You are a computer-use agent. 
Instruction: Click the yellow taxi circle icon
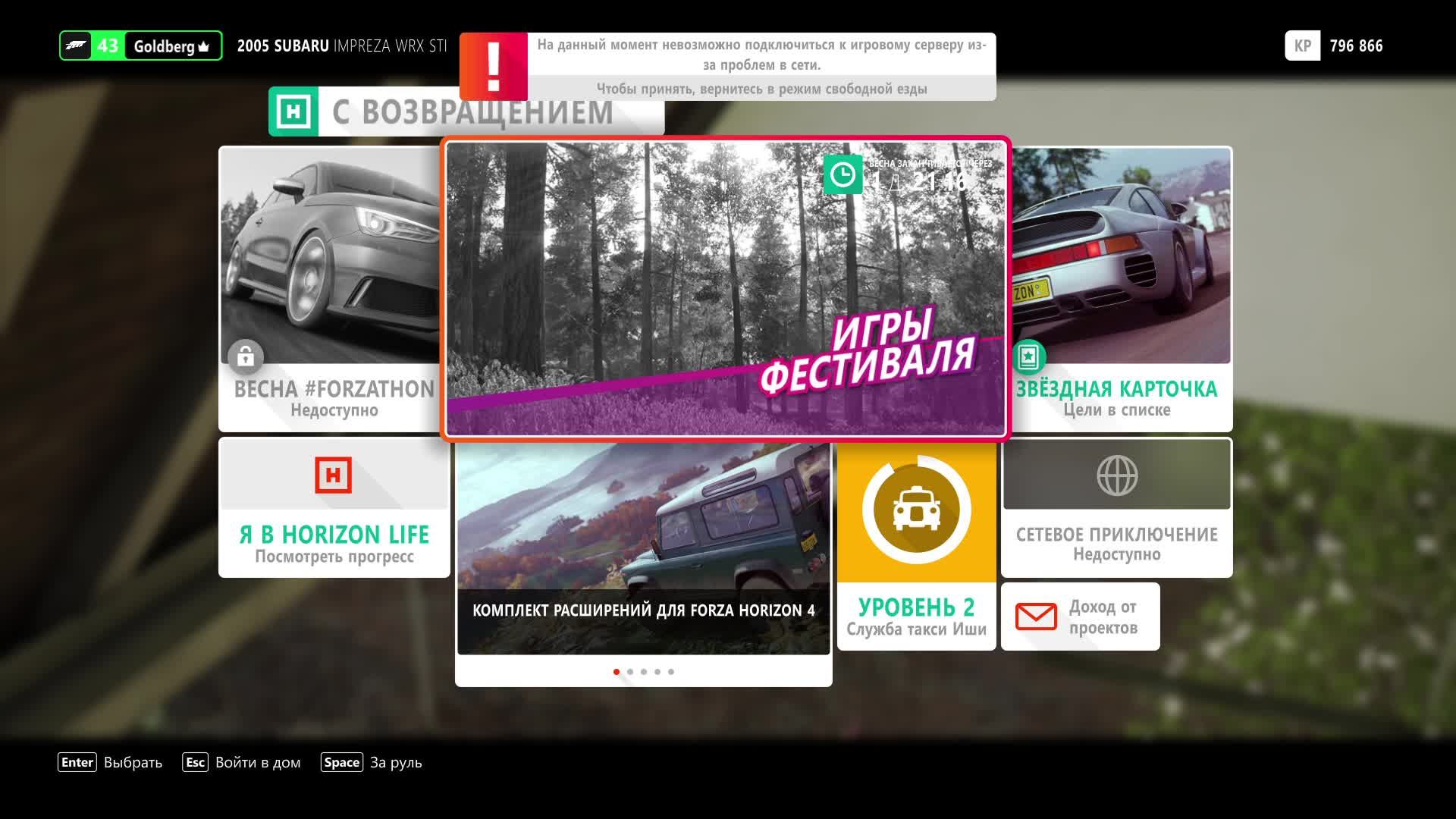point(916,510)
